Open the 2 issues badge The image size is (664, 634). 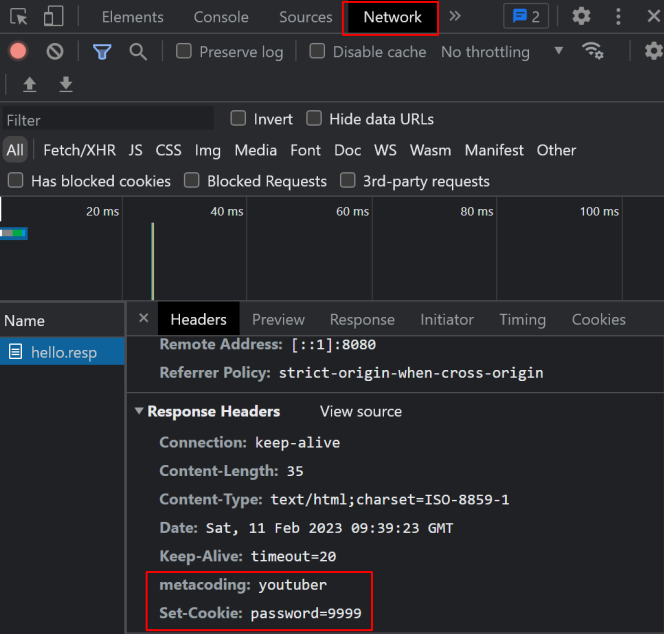click(526, 16)
